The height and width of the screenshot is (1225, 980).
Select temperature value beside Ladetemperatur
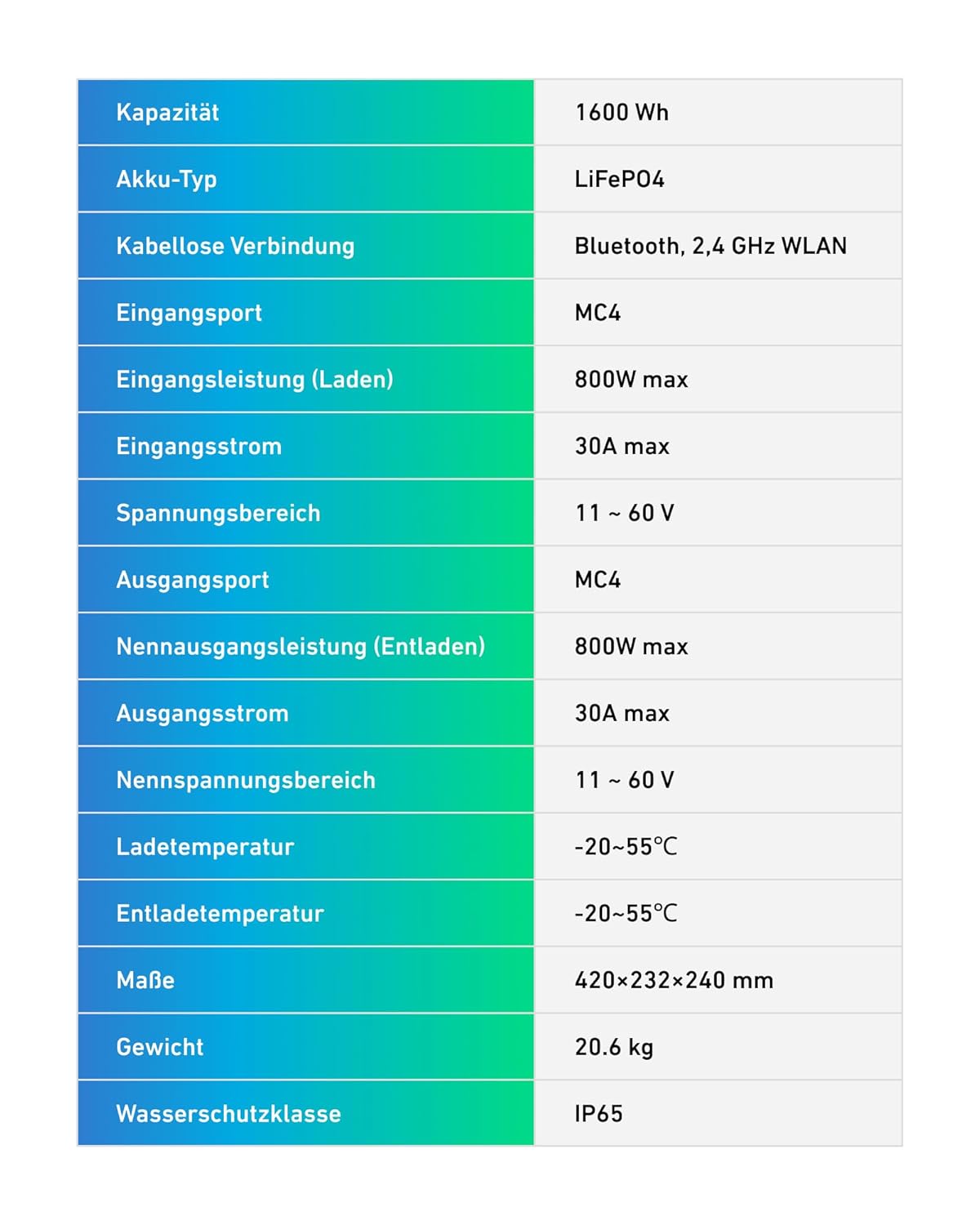pyautogui.click(x=626, y=847)
